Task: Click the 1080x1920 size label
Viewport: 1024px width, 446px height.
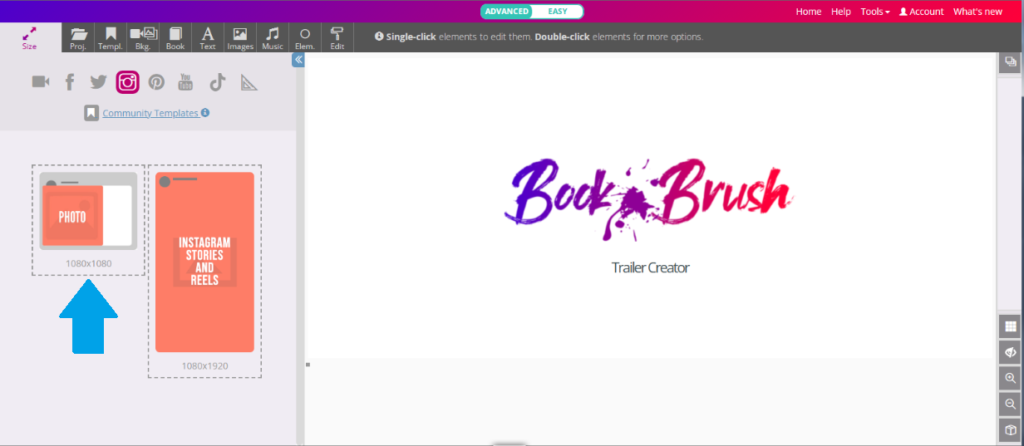Action: coord(204,366)
